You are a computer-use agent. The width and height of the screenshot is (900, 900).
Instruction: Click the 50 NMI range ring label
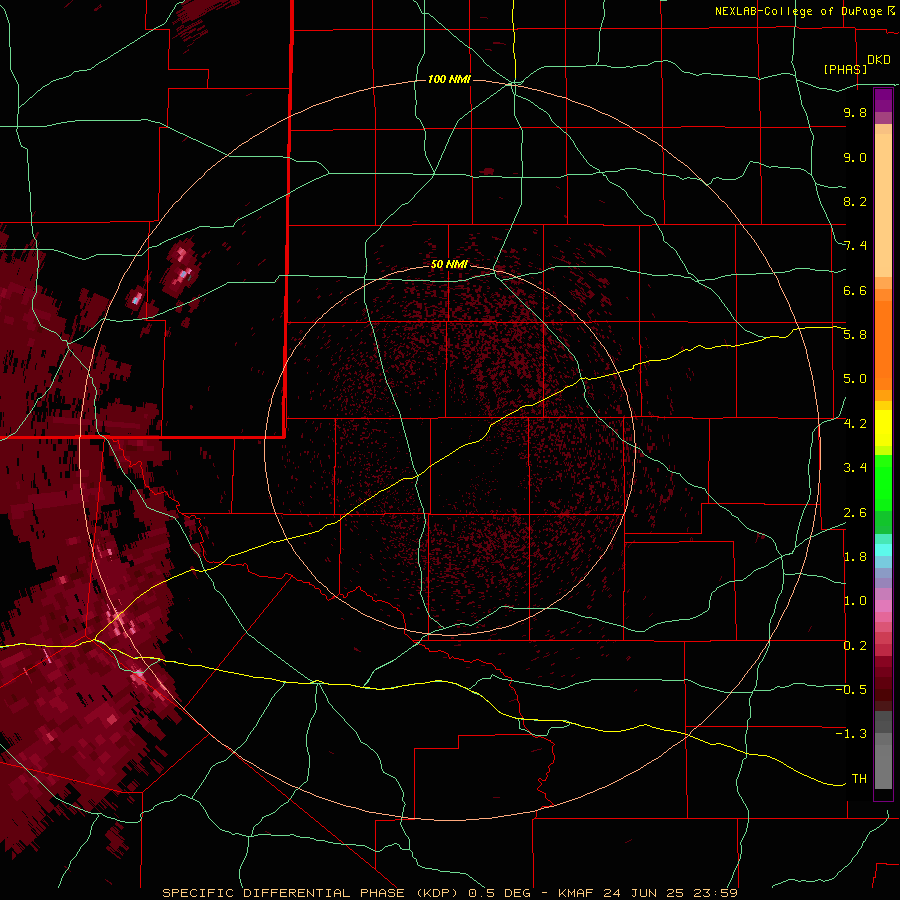coord(449,264)
